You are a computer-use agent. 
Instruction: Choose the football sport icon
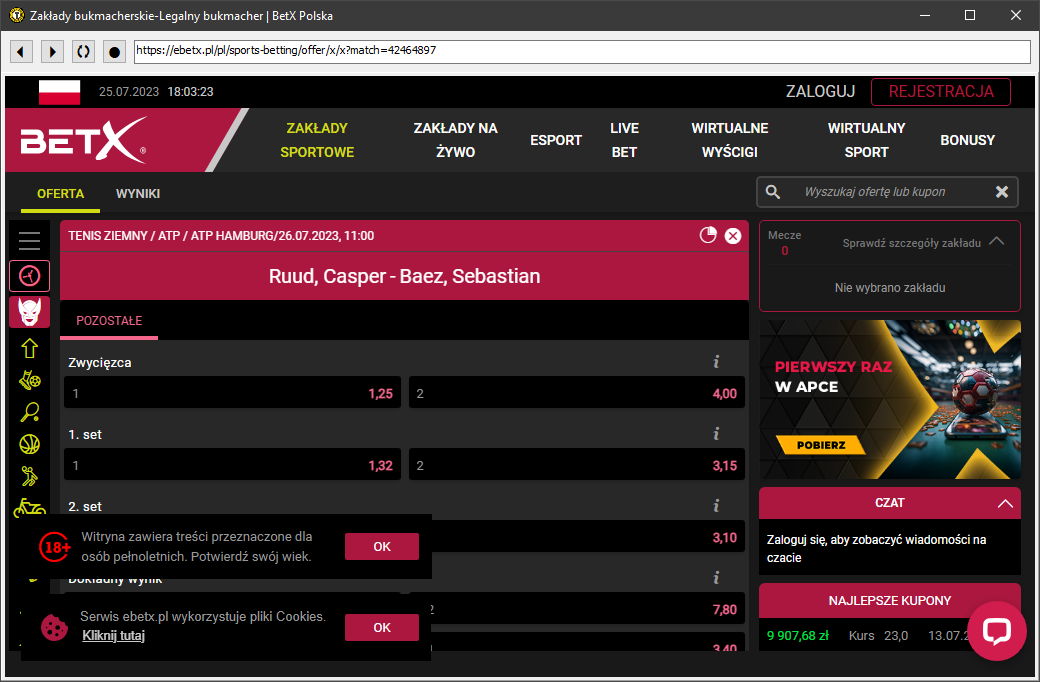click(x=29, y=380)
